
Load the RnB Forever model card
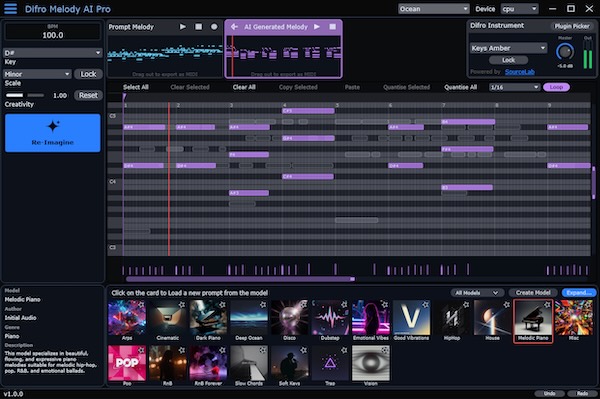pos(208,365)
